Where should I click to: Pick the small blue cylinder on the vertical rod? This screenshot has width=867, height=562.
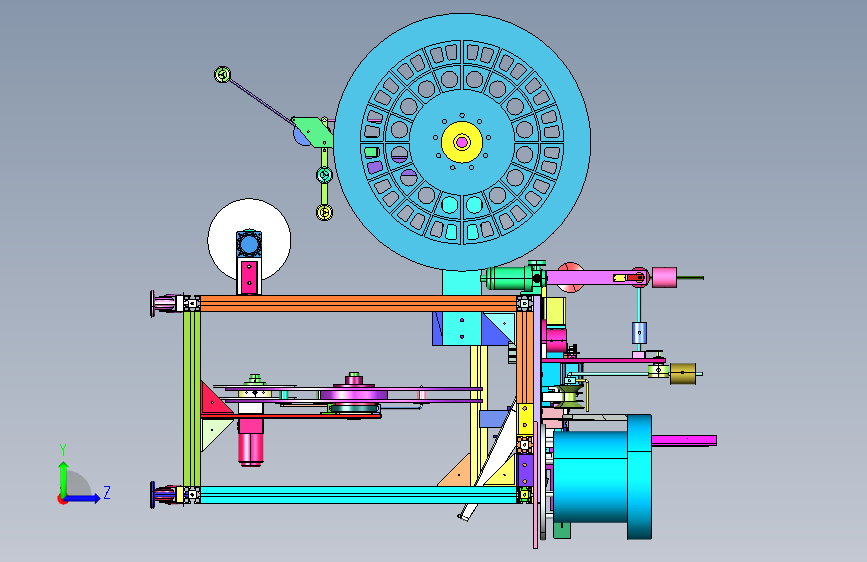point(639,334)
